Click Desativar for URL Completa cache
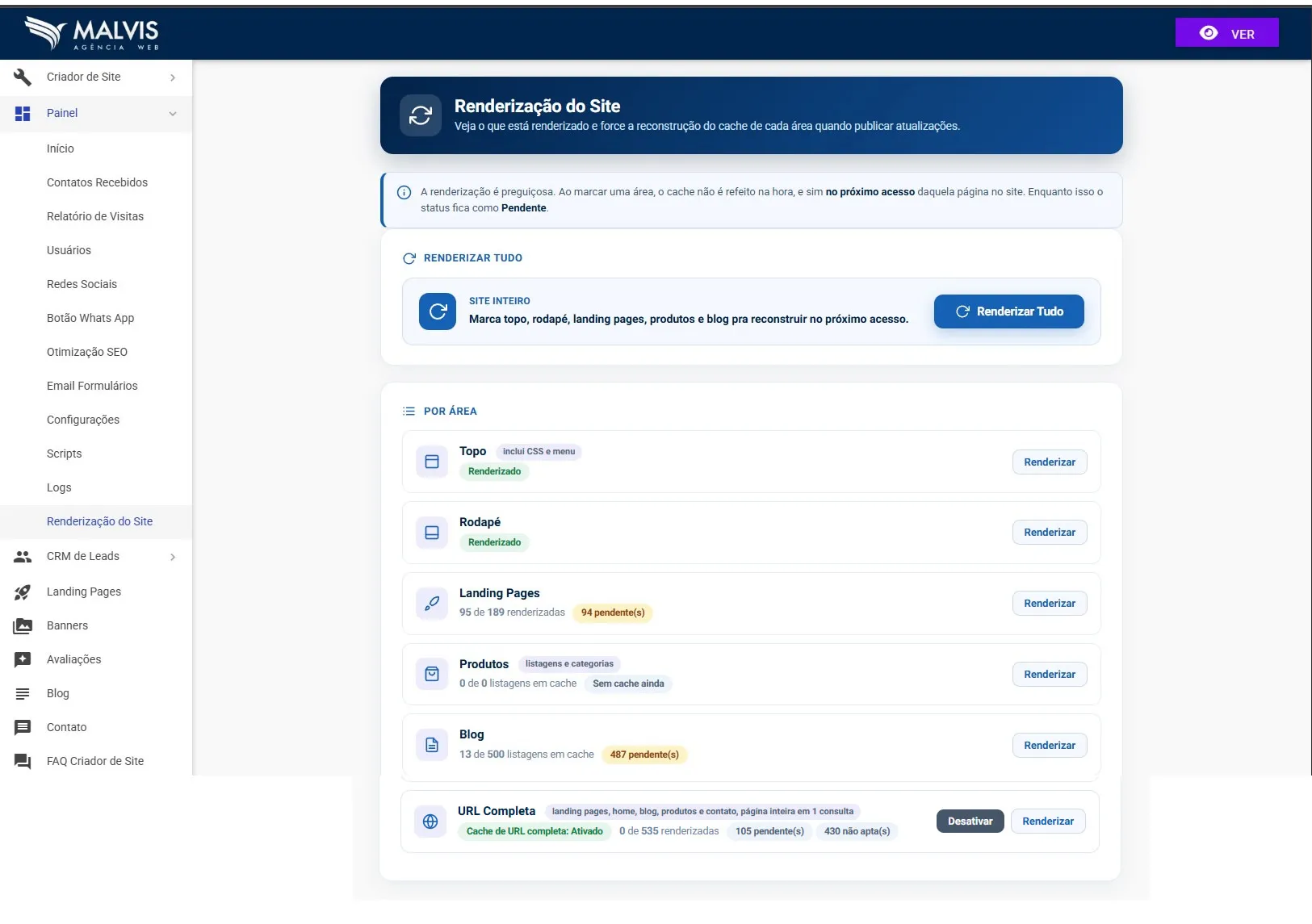The image size is (1312, 924). [970, 822]
